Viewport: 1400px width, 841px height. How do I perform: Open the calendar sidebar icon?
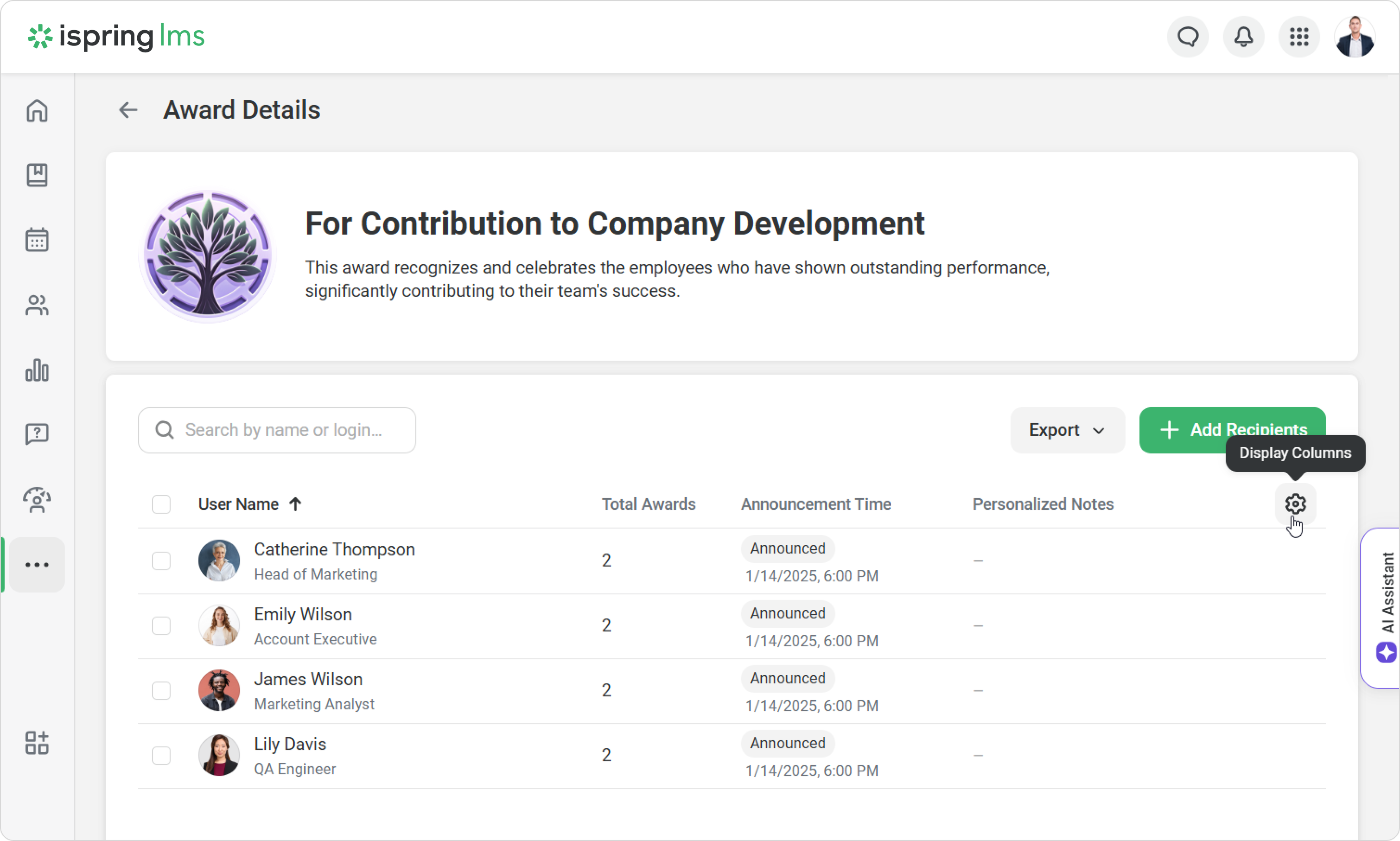37,240
